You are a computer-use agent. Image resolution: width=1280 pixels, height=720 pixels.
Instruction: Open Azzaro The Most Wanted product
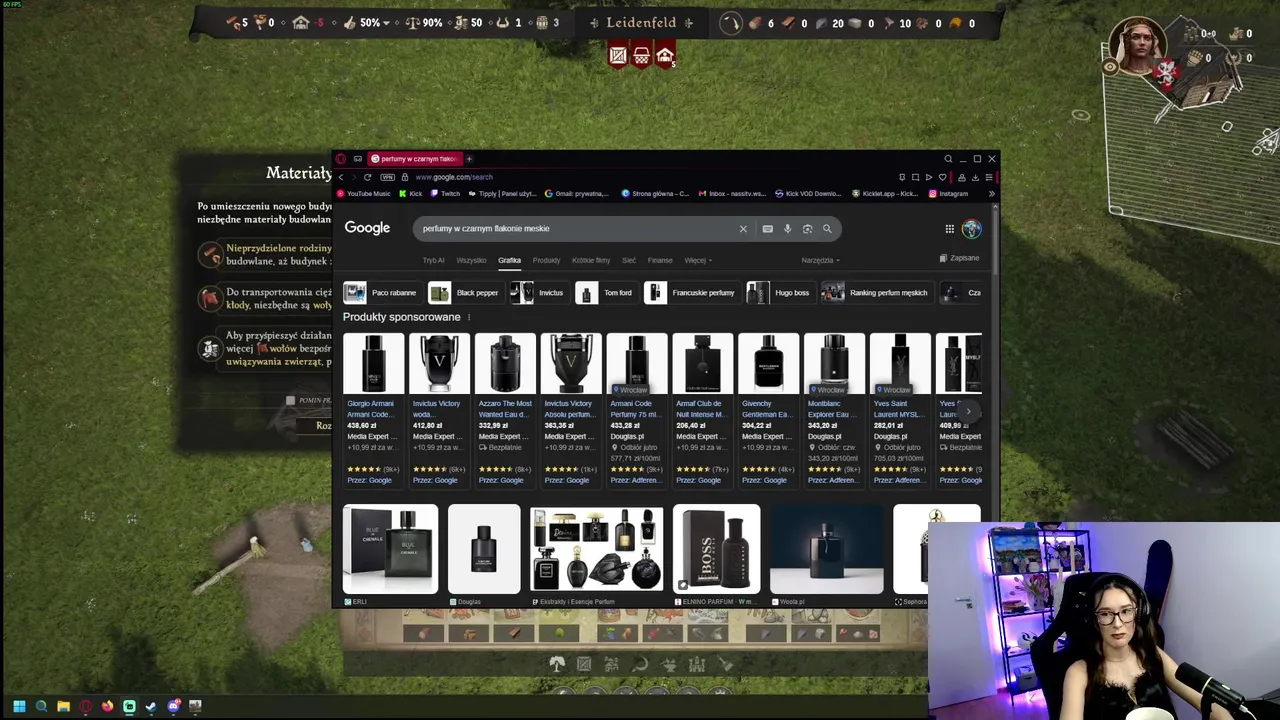click(505, 410)
